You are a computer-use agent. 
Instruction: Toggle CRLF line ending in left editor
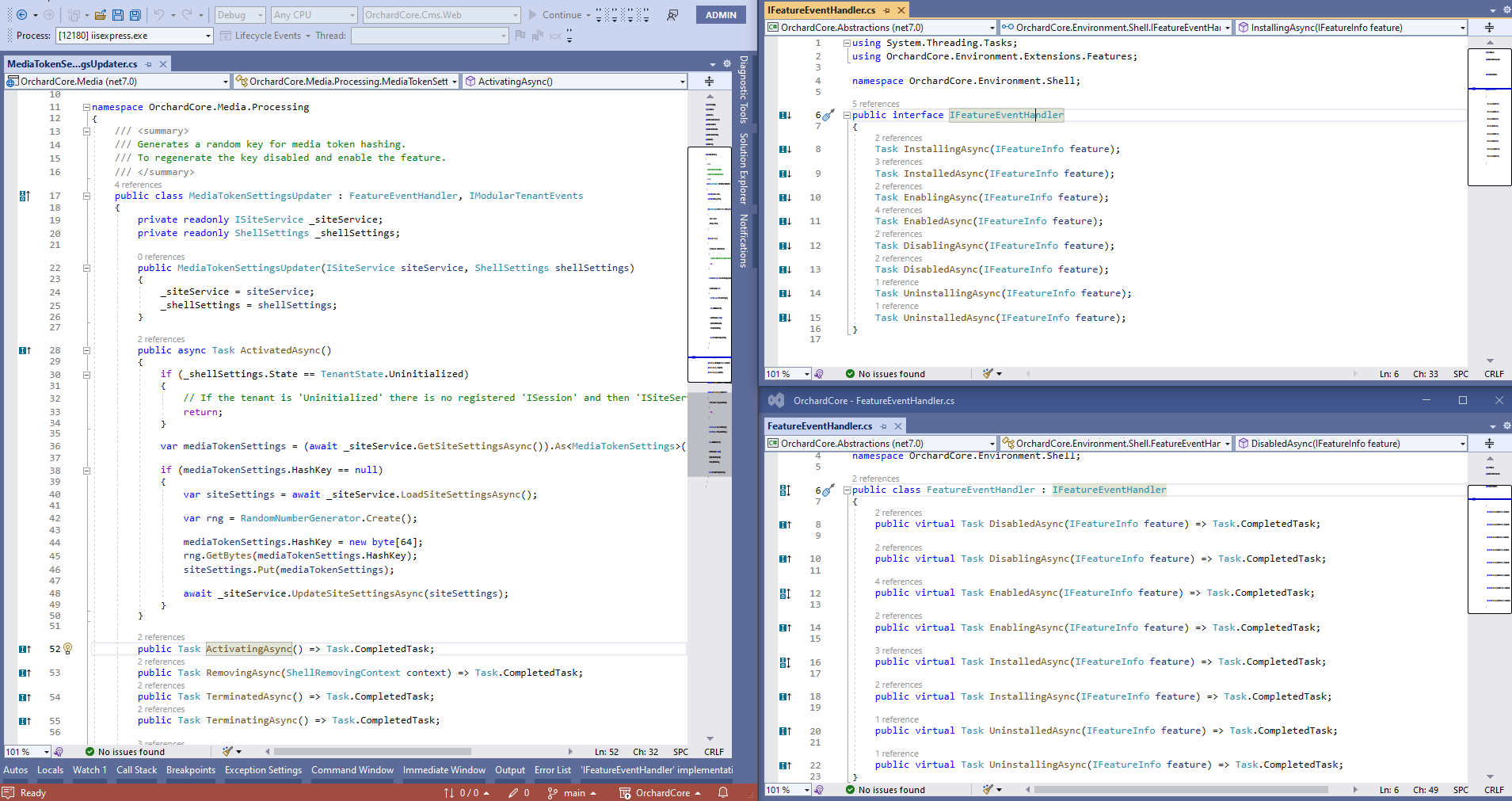[714, 752]
